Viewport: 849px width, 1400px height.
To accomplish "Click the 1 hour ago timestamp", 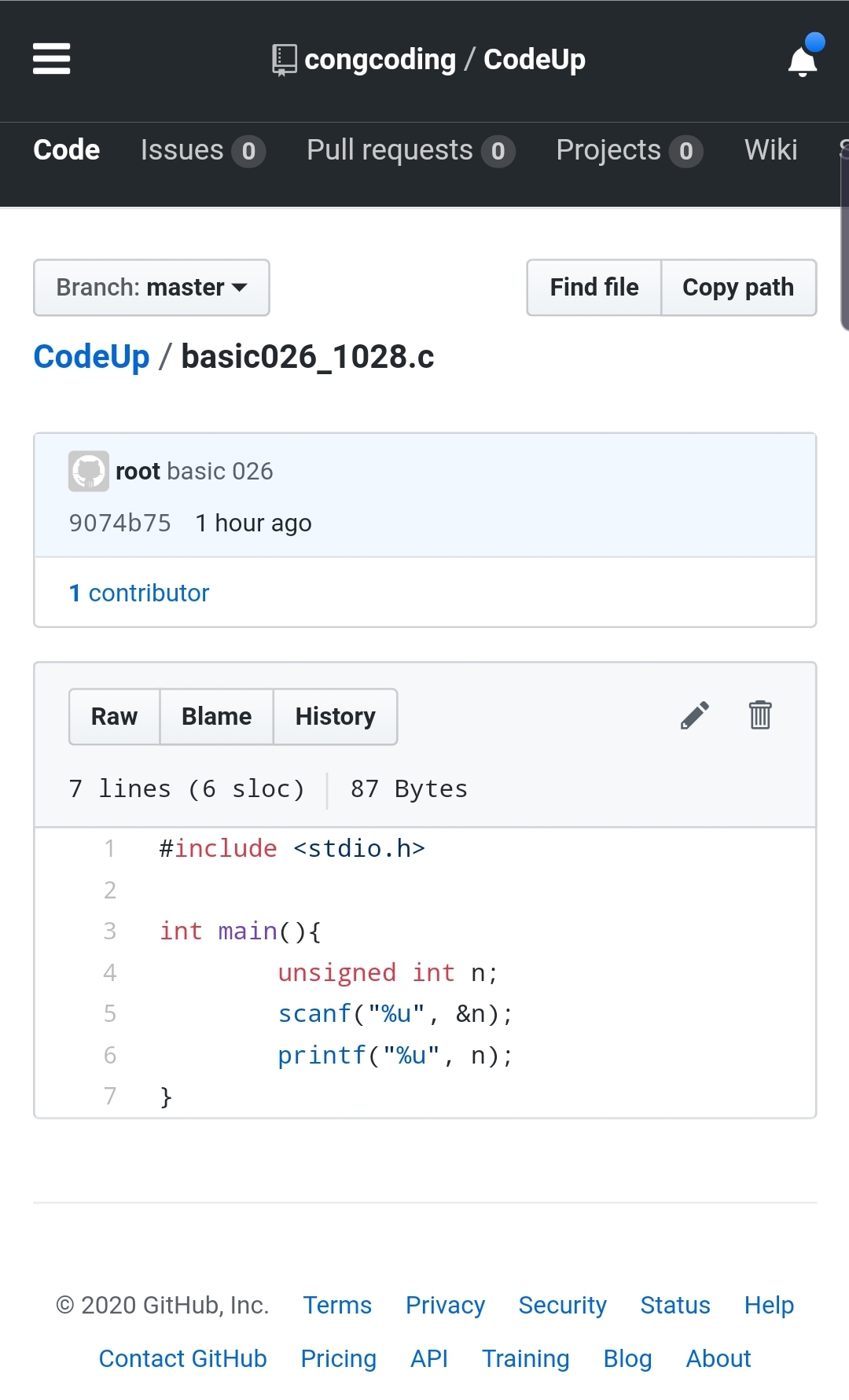I will tap(253, 523).
